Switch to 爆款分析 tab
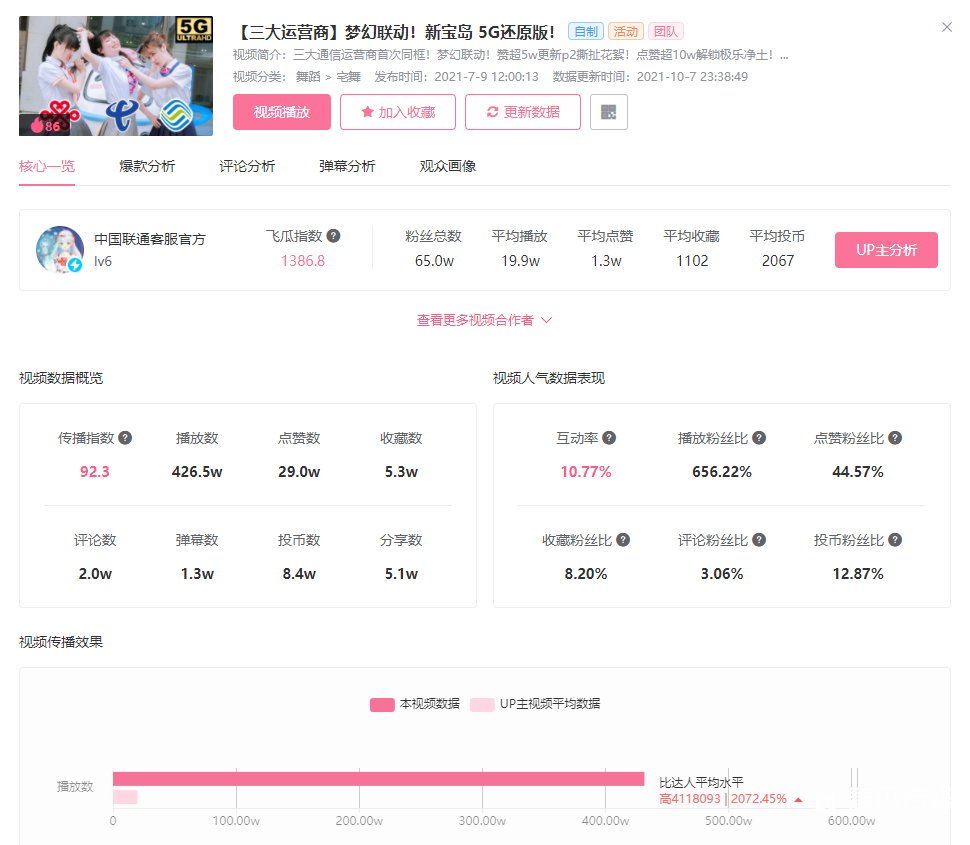 (x=147, y=166)
